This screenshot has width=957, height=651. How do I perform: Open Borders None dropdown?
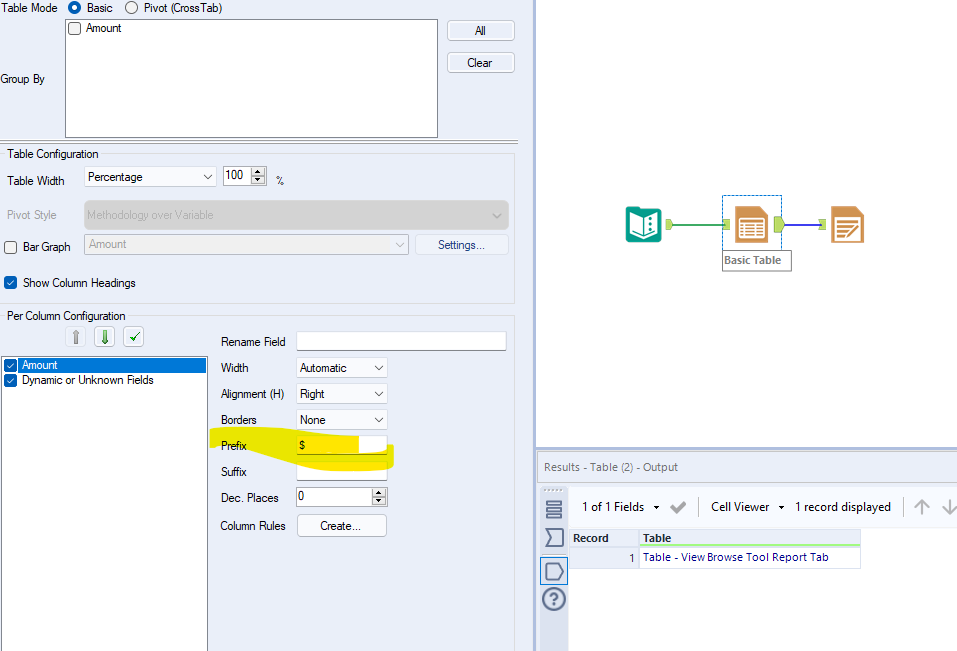tap(342, 420)
